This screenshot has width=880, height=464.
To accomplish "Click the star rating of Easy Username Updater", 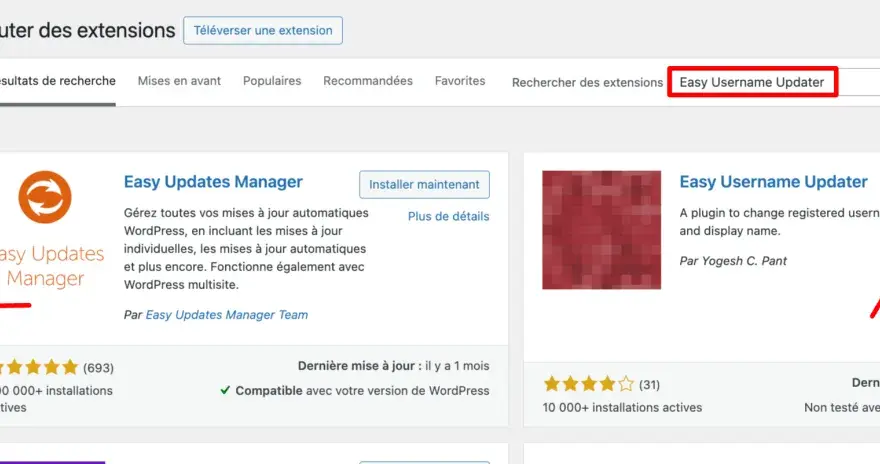I will coord(589,384).
